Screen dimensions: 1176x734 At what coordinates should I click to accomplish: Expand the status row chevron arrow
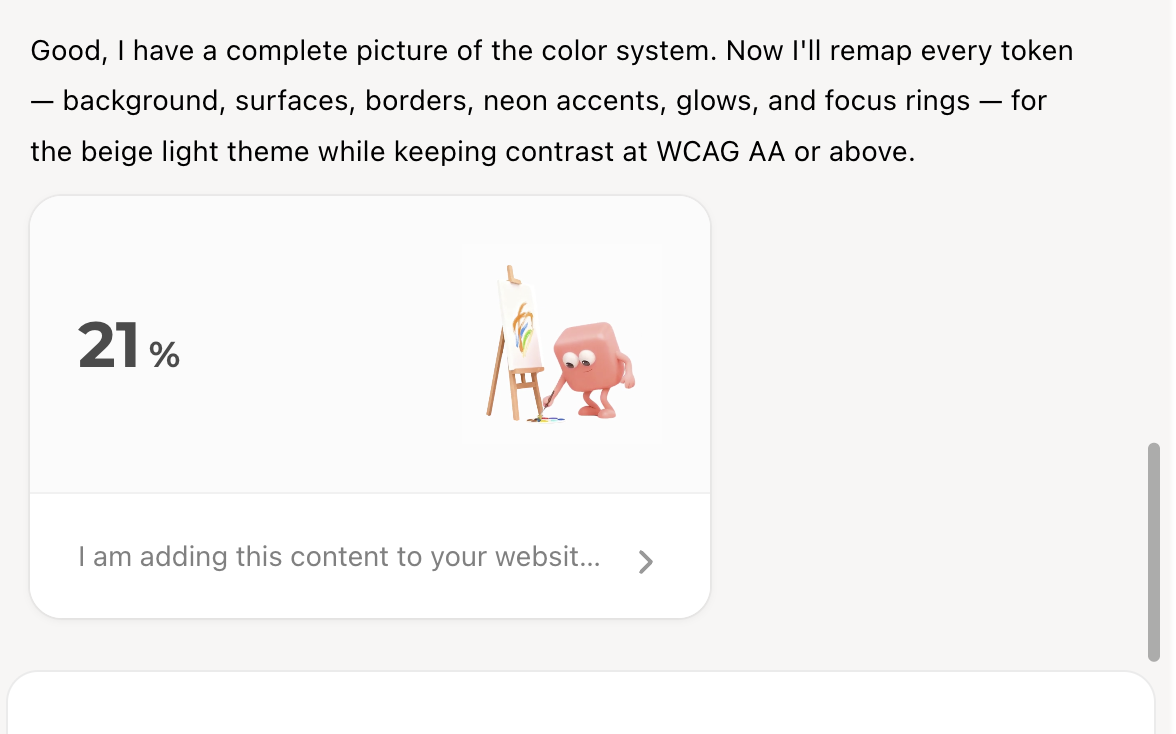point(646,562)
